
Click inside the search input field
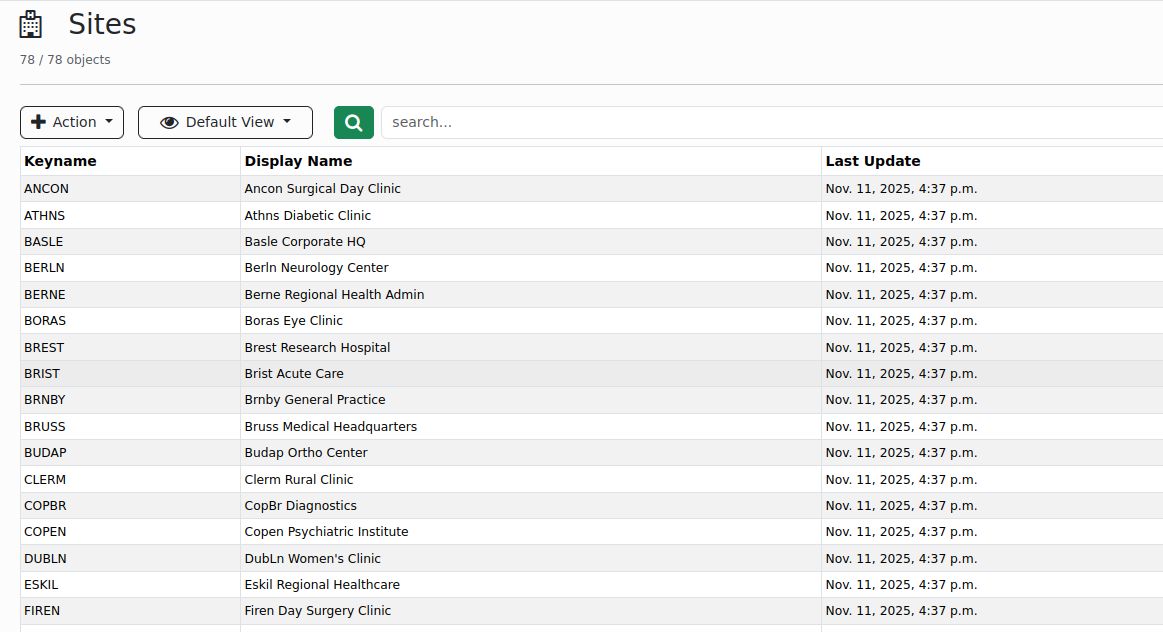[x=770, y=122]
